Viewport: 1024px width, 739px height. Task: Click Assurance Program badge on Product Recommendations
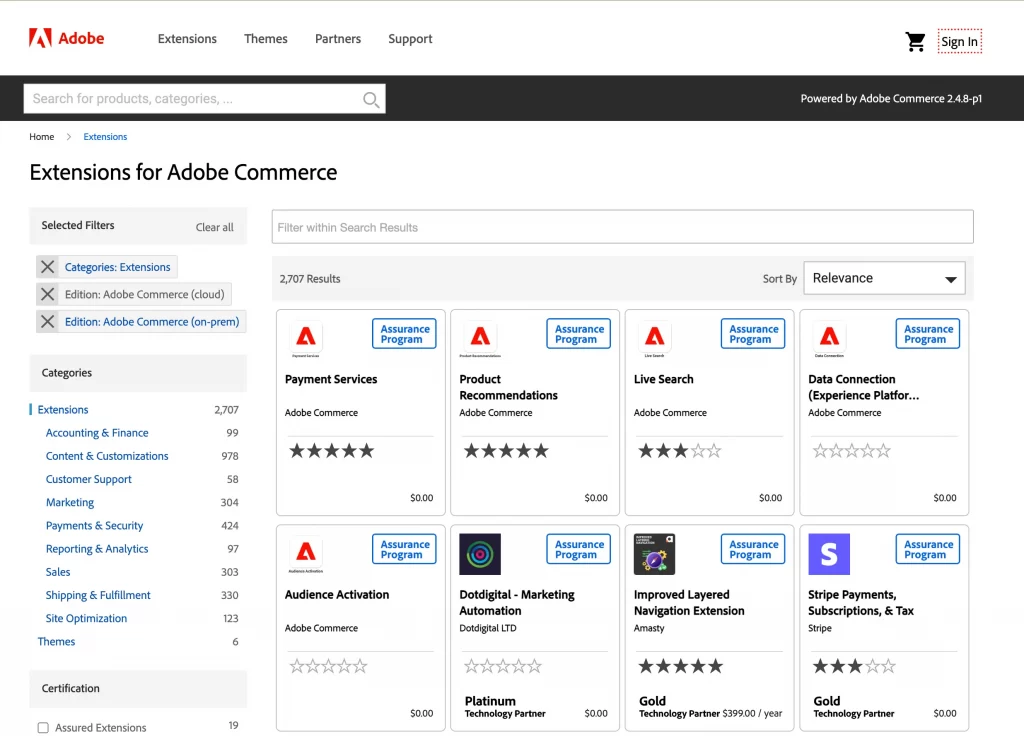pyautogui.click(x=579, y=334)
